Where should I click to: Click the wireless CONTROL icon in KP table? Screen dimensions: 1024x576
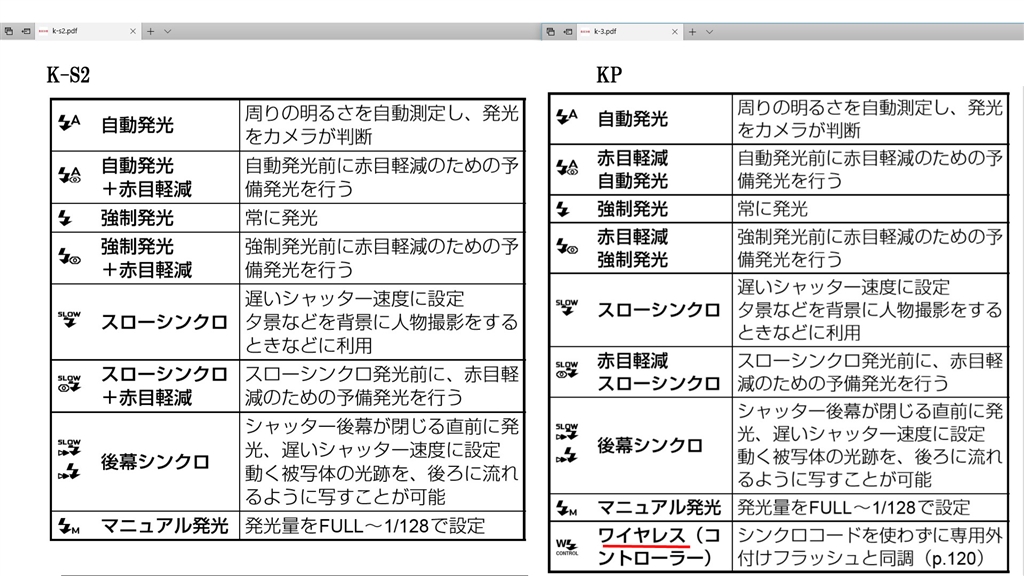pos(566,546)
